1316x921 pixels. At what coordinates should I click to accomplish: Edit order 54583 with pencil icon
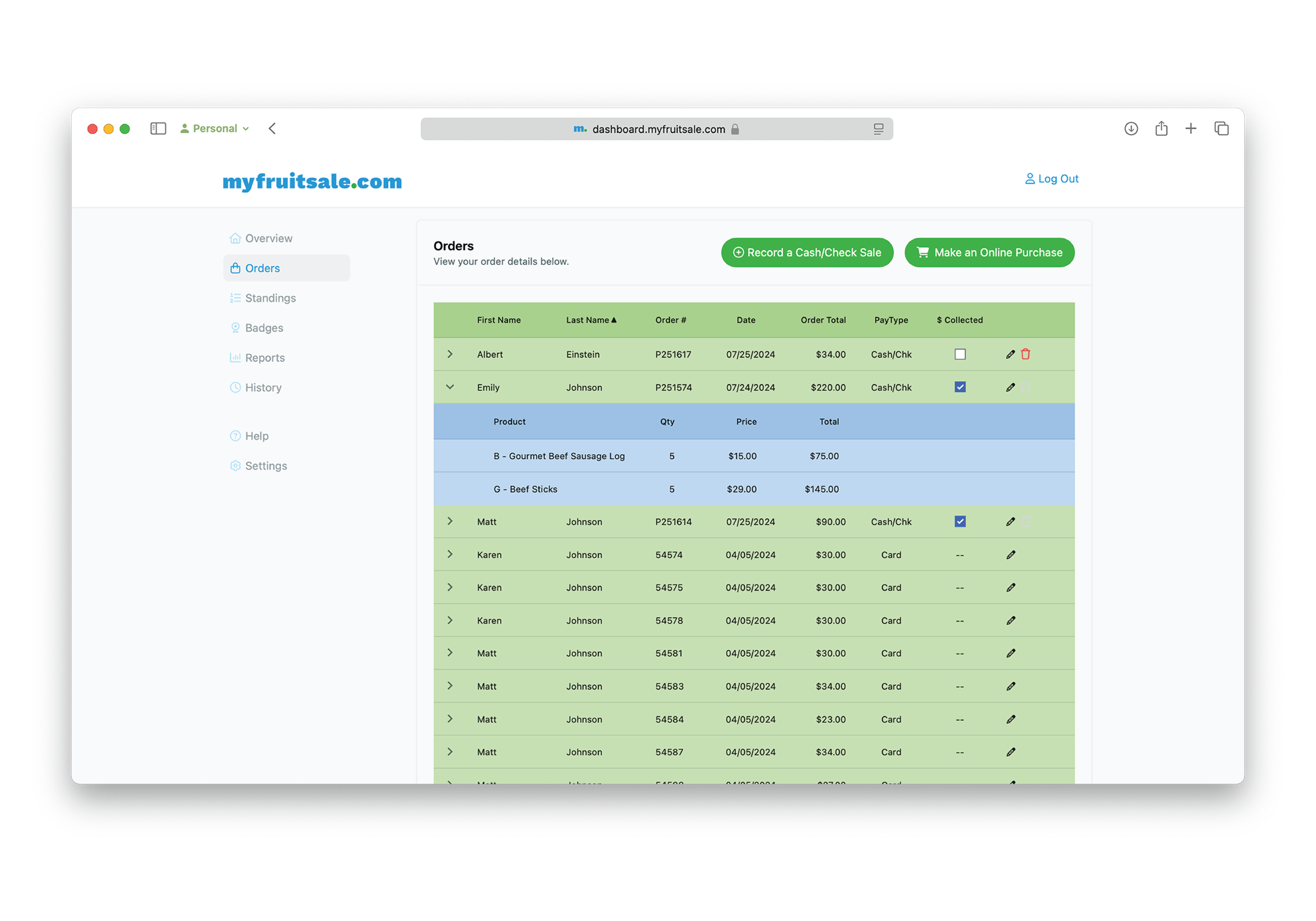coord(1011,686)
